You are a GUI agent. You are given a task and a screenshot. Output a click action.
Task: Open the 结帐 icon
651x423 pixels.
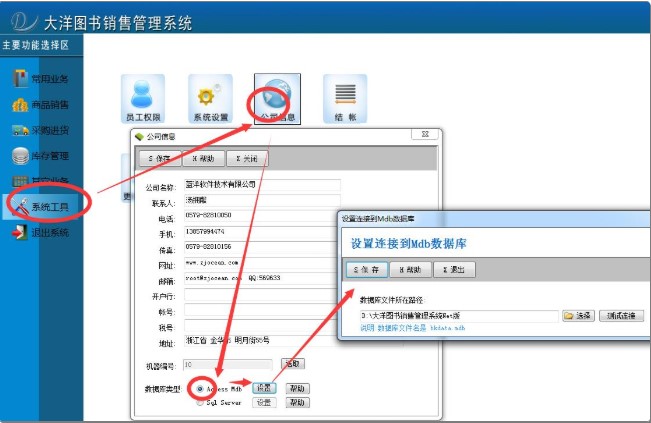(345, 99)
